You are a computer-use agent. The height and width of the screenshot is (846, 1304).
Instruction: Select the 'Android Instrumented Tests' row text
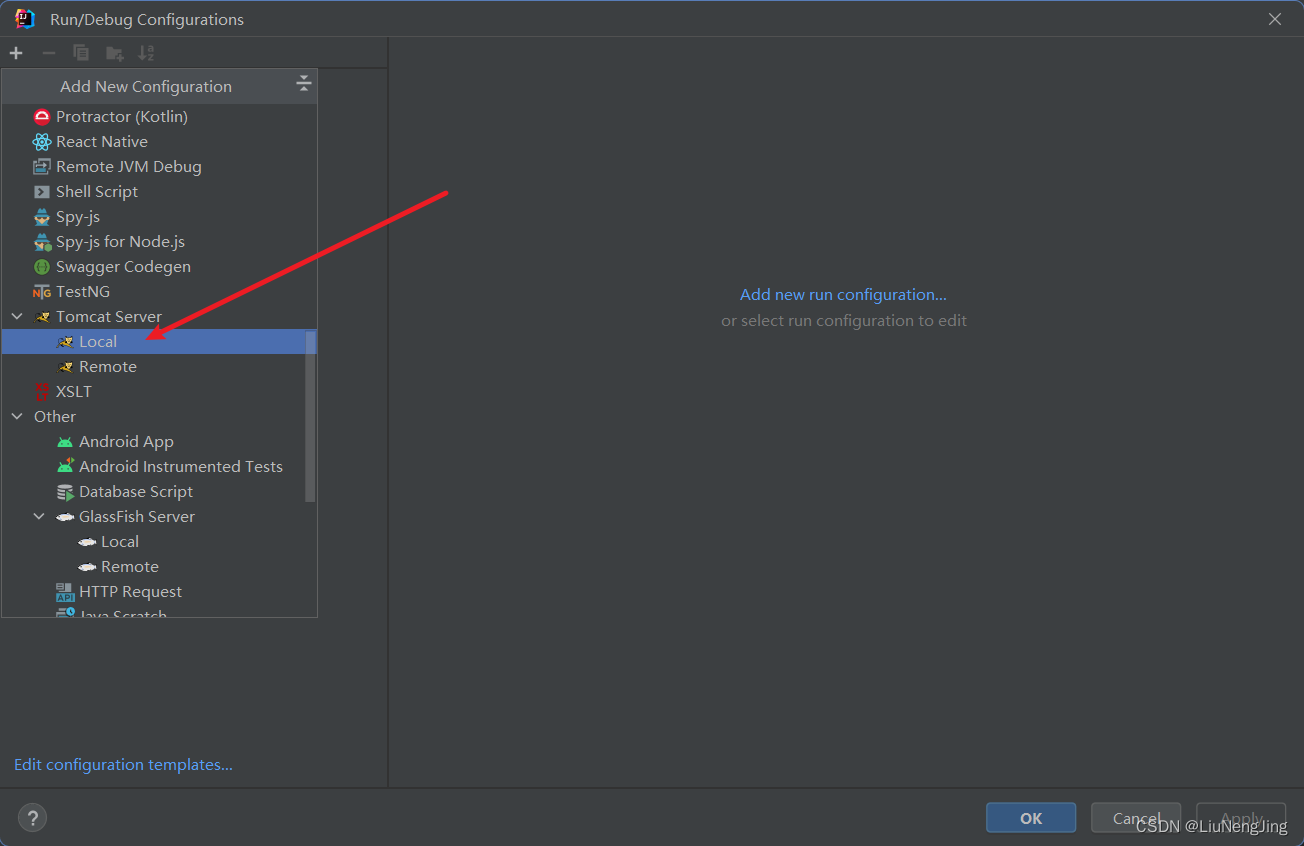point(181,467)
